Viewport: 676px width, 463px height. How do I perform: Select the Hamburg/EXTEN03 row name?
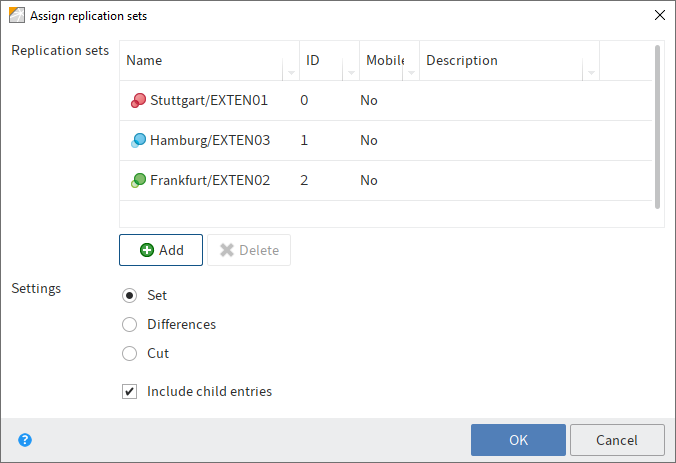click(x=210, y=141)
